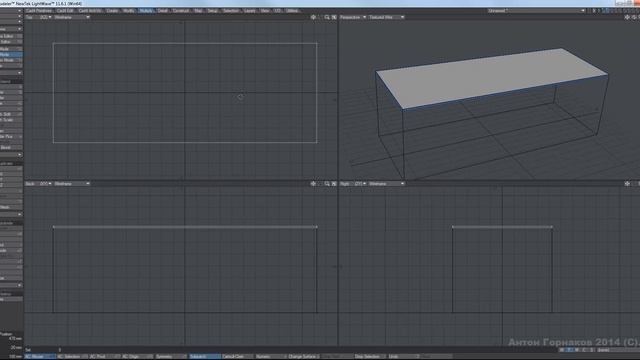Open the Numeric panel button

(270, 356)
